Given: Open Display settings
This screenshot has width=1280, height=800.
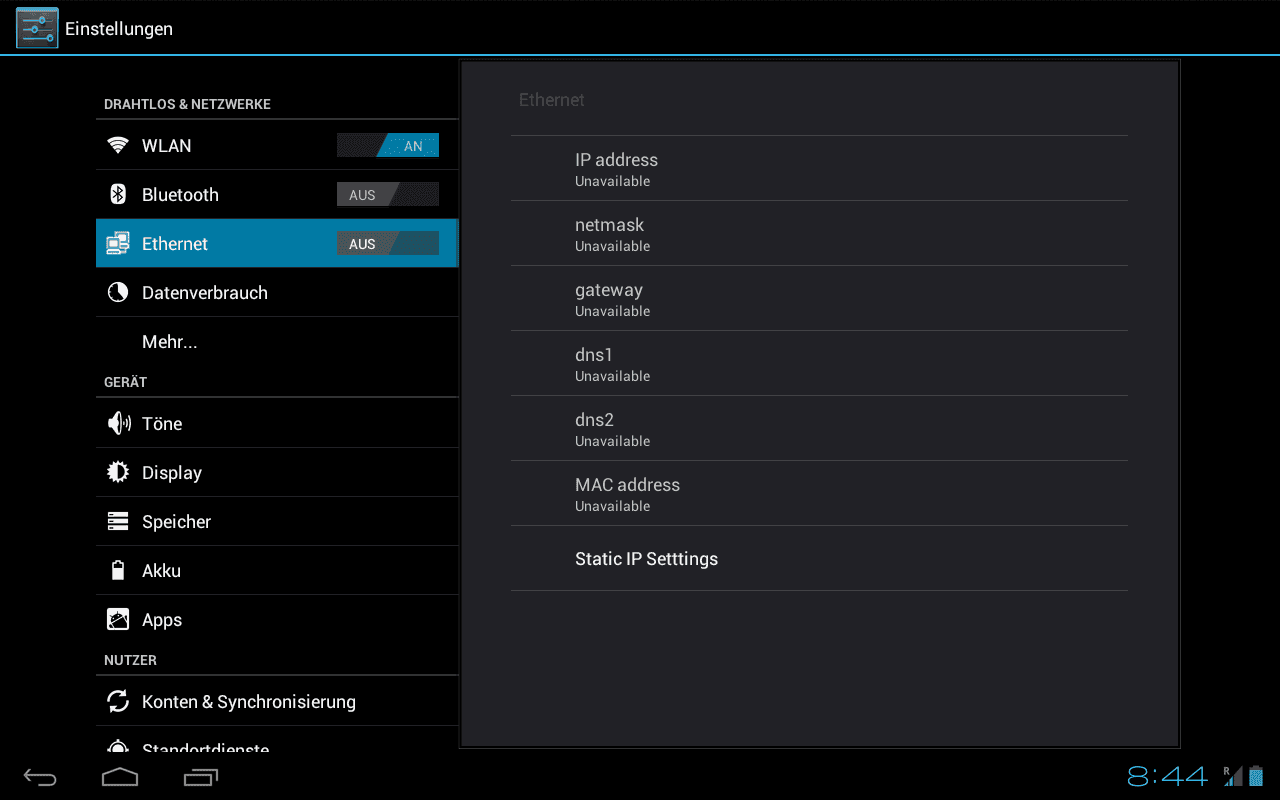Looking at the screenshot, I should [277, 472].
